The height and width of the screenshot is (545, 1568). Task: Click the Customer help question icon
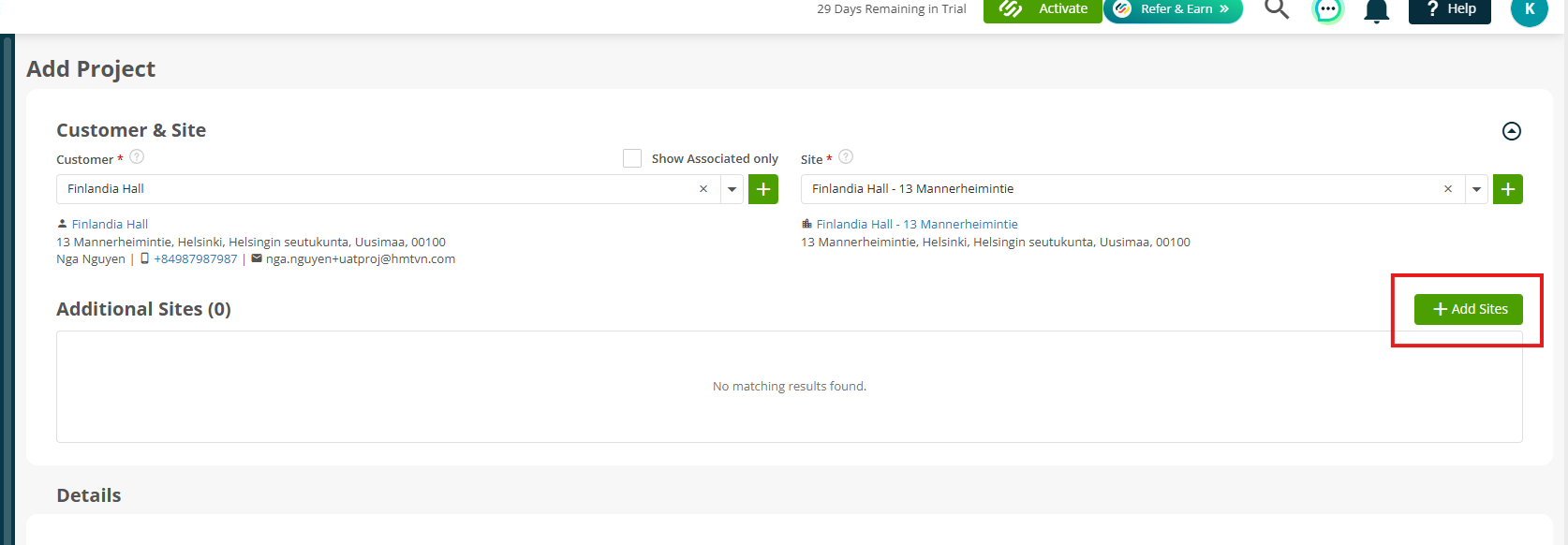[x=137, y=156]
